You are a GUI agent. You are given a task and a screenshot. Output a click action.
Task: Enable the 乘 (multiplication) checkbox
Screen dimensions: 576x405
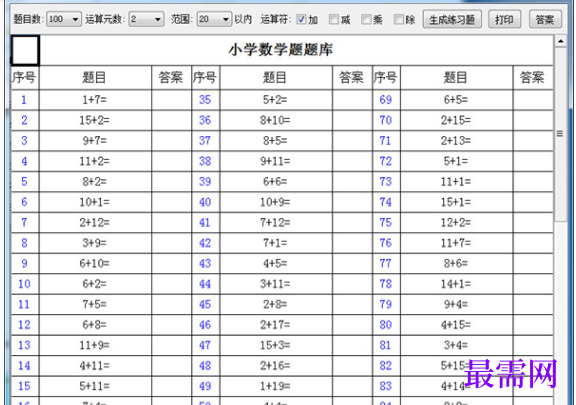[x=366, y=19]
